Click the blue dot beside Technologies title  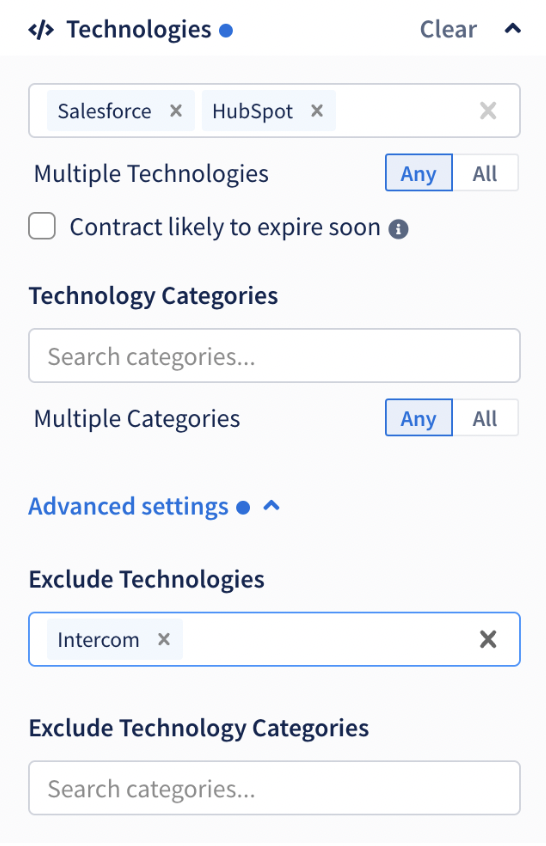point(226,31)
